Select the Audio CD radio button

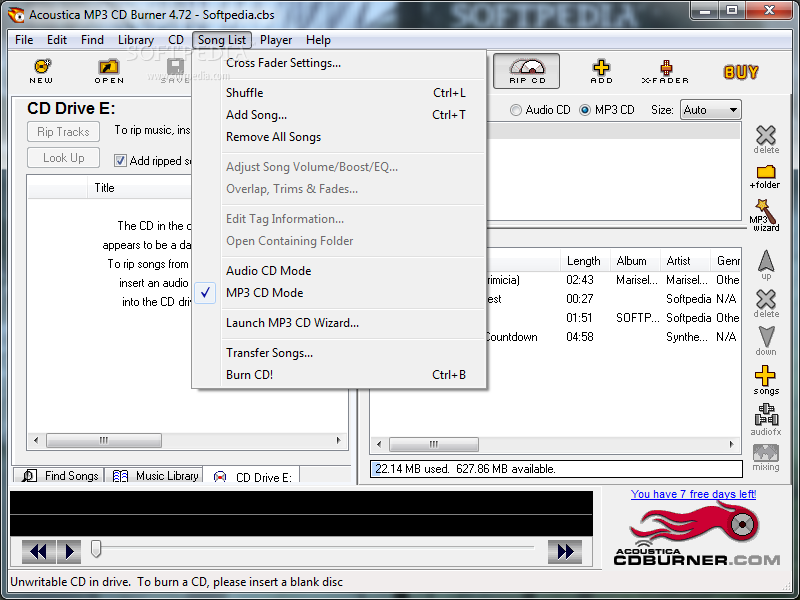pyautogui.click(x=516, y=110)
